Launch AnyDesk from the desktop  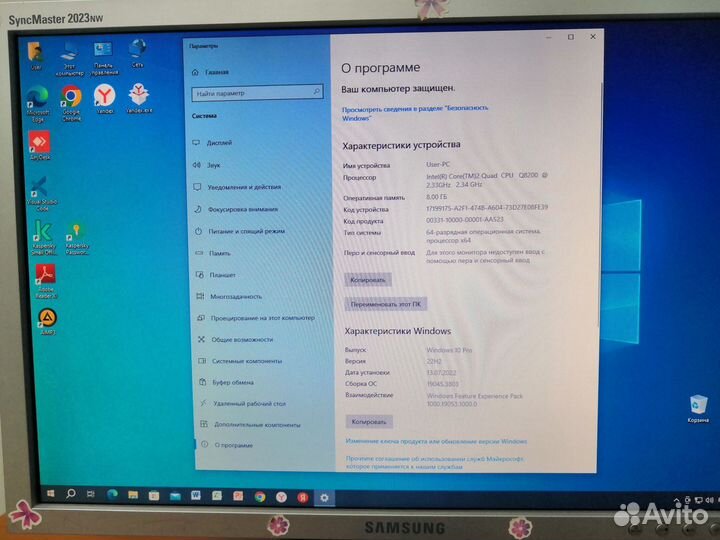coord(40,146)
